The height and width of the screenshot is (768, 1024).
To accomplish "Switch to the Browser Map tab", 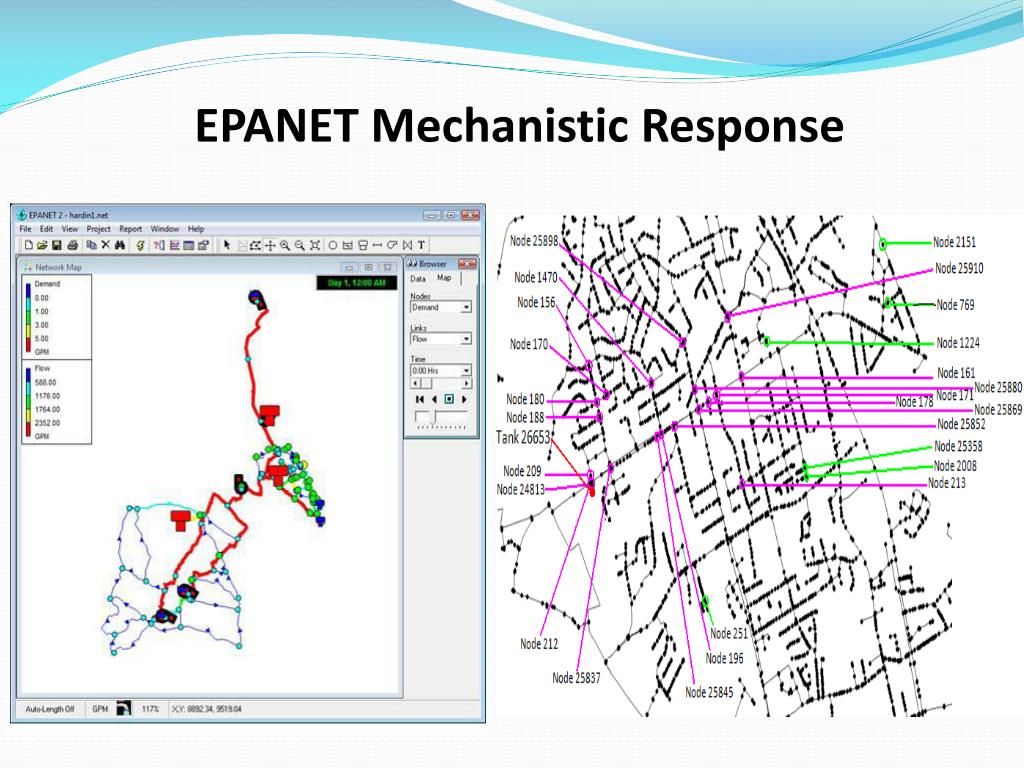I will pyautogui.click(x=444, y=278).
